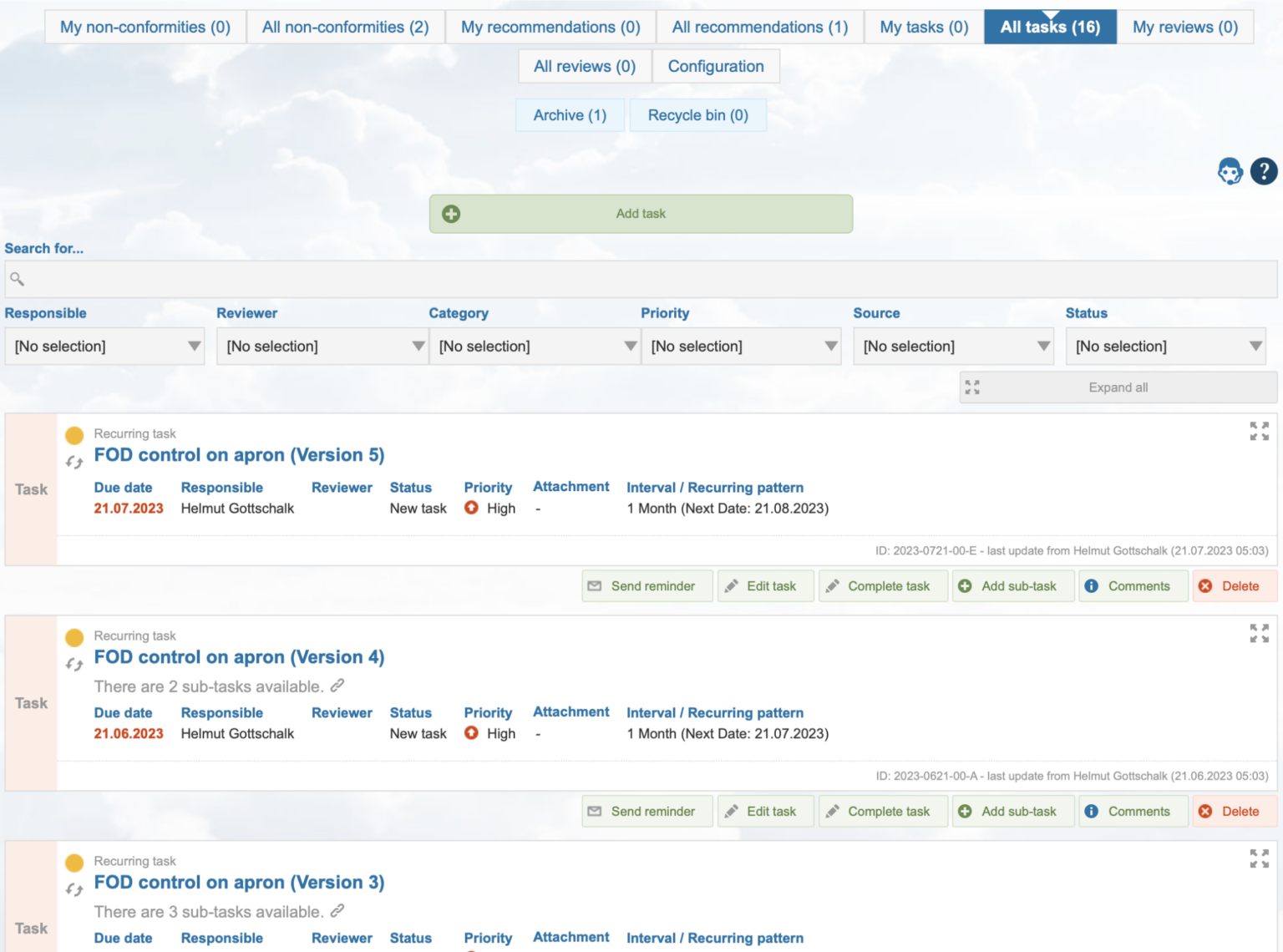
Task: Click the support avatar icon
Action: [x=1230, y=171]
